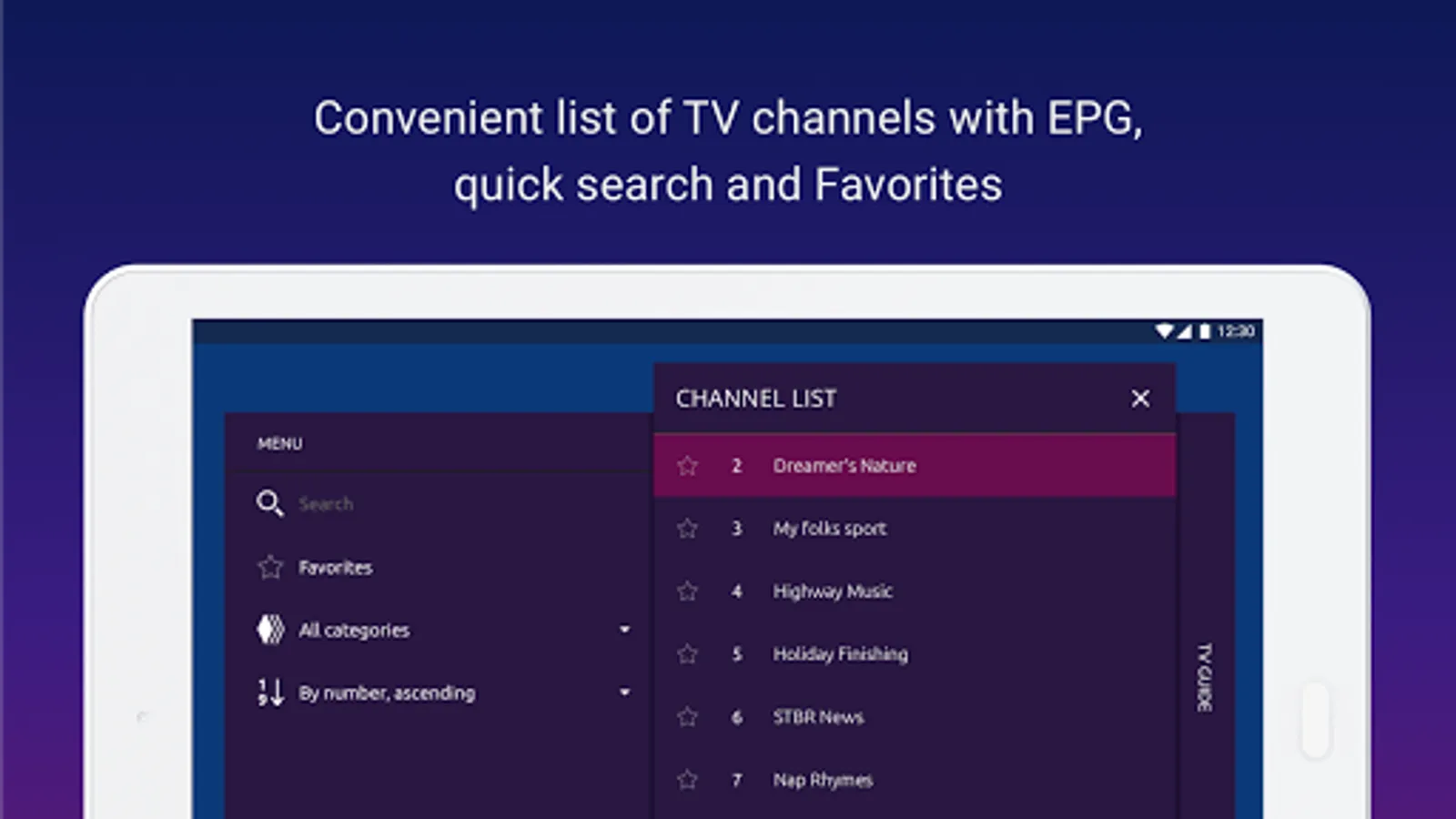Select the By number, ascending label
Image resolution: width=1456 pixels, height=819 pixels.
[387, 693]
